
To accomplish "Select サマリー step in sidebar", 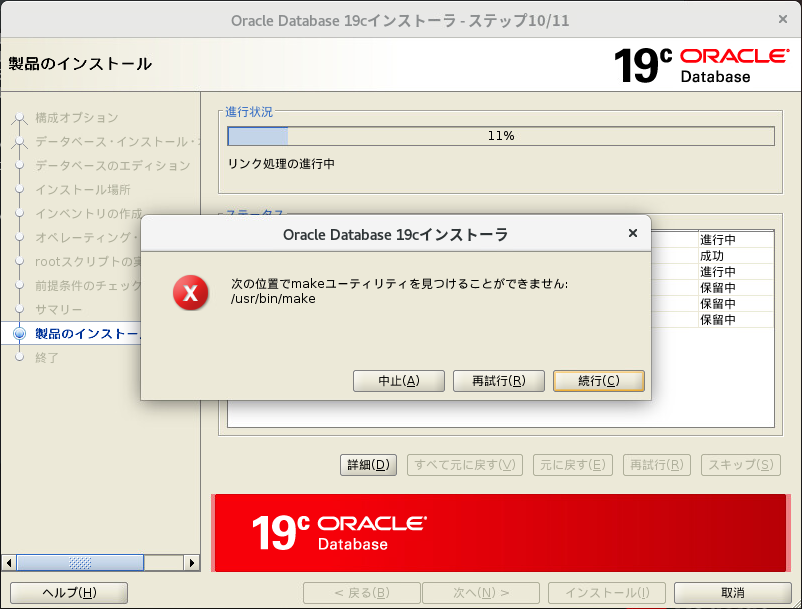I will tap(58, 310).
